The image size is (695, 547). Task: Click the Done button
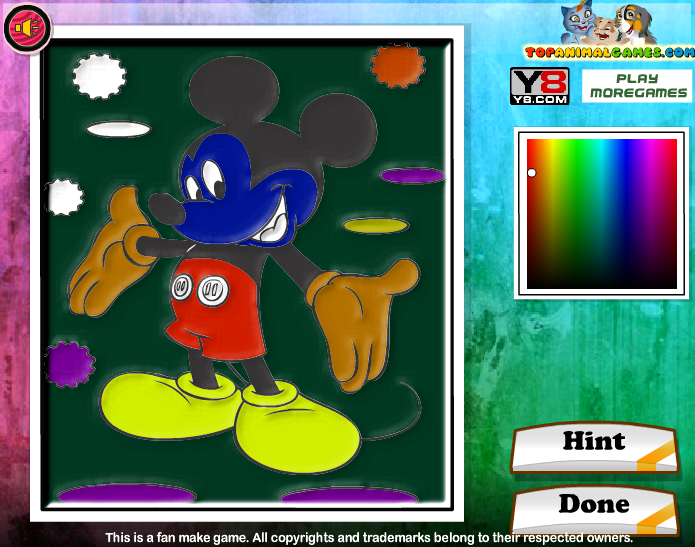click(594, 510)
